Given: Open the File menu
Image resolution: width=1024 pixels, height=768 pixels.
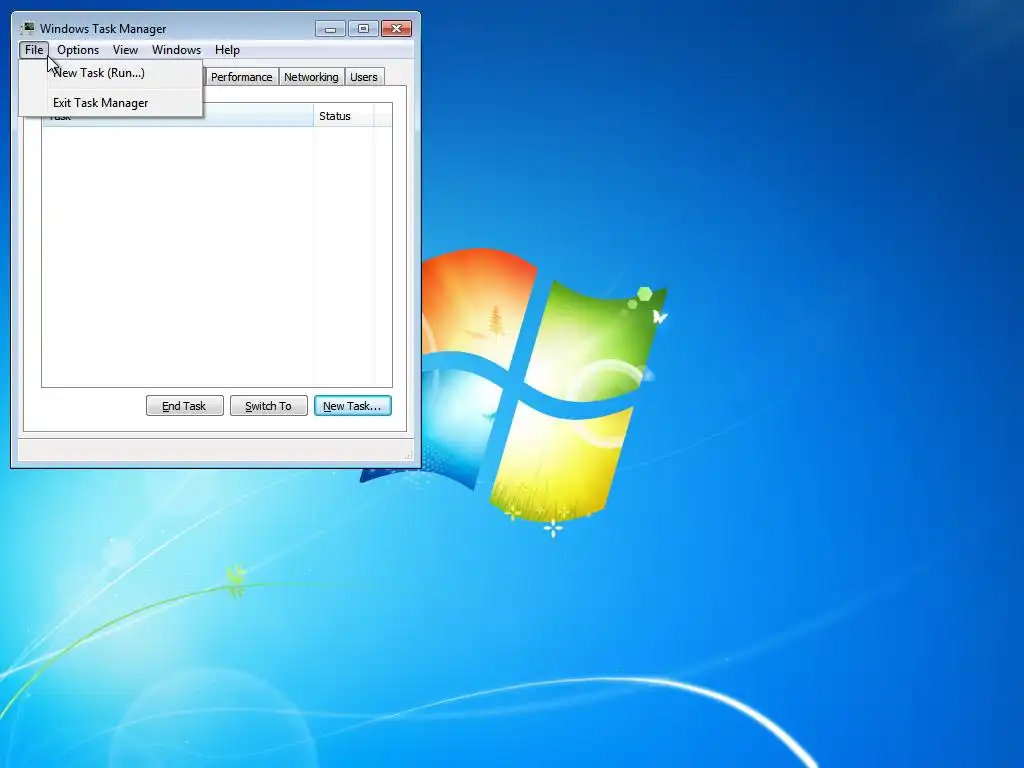Looking at the screenshot, I should (x=34, y=50).
